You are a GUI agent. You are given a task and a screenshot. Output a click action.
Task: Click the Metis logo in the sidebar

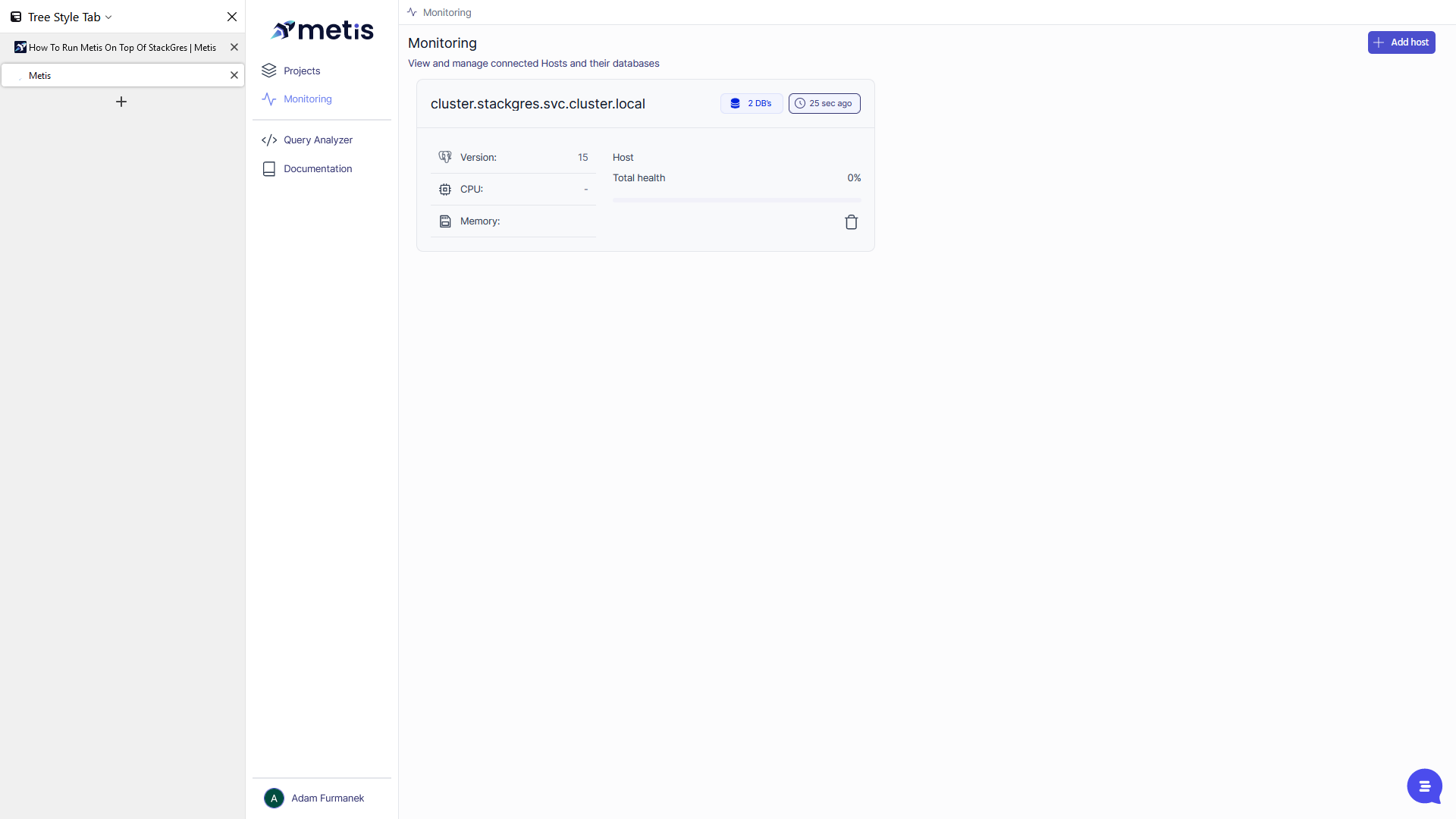tap(322, 30)
